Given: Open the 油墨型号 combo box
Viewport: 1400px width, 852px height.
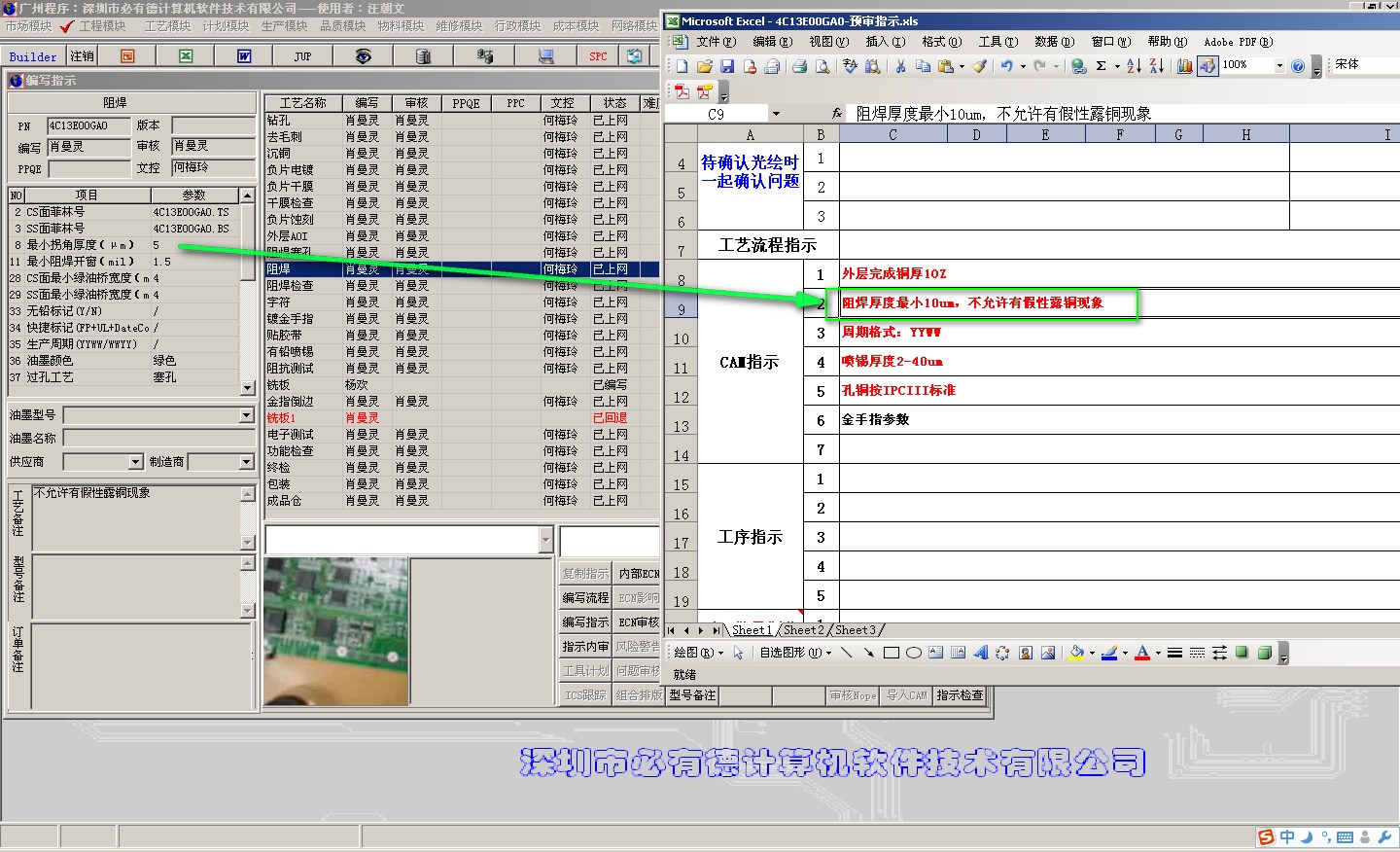Looking at the screenshot, I should point(246,415).
